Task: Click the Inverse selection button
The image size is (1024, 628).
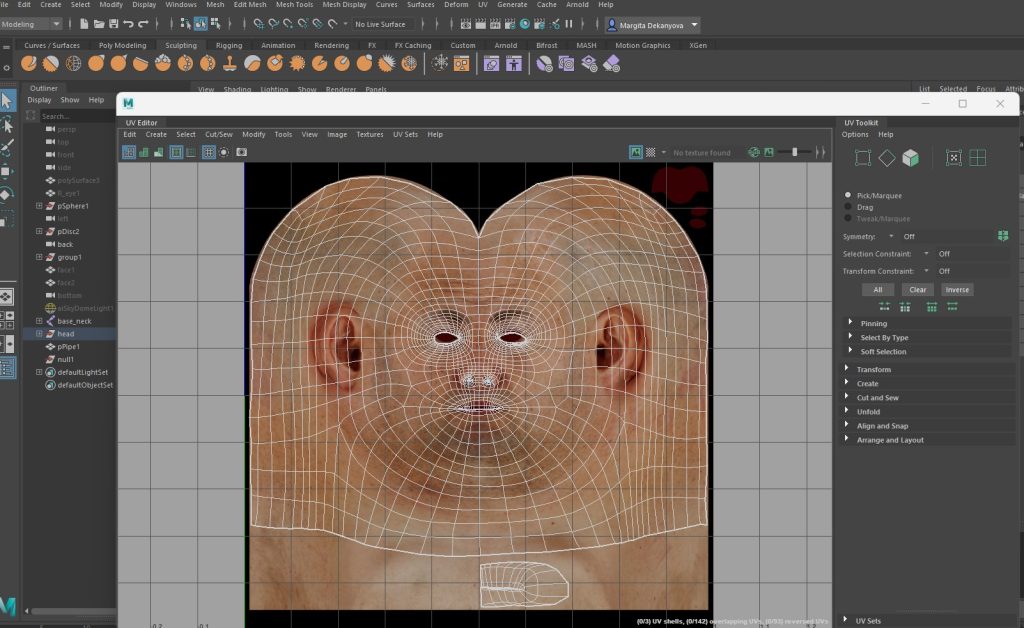Action: pyautogui.click(x=957, y=290)
